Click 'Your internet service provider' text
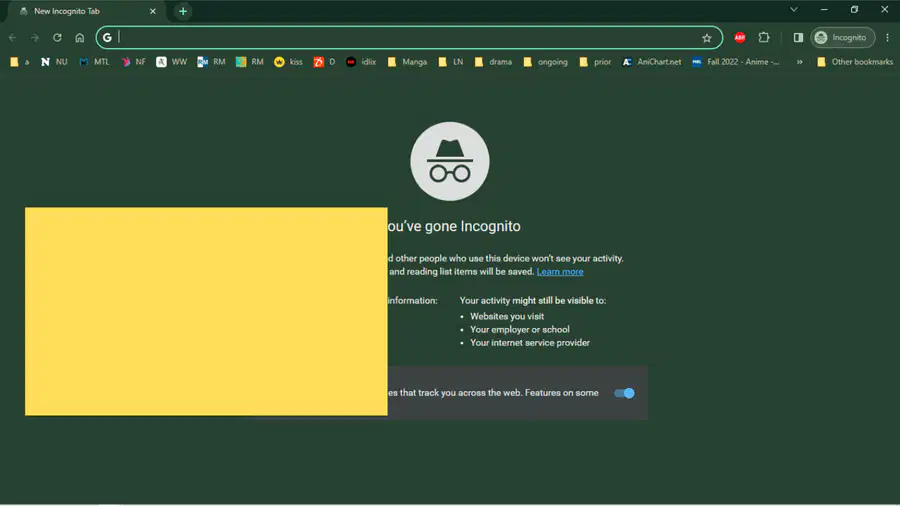This screenshot has width=900, height=506. pyautogui.click(x=530, y=342)
